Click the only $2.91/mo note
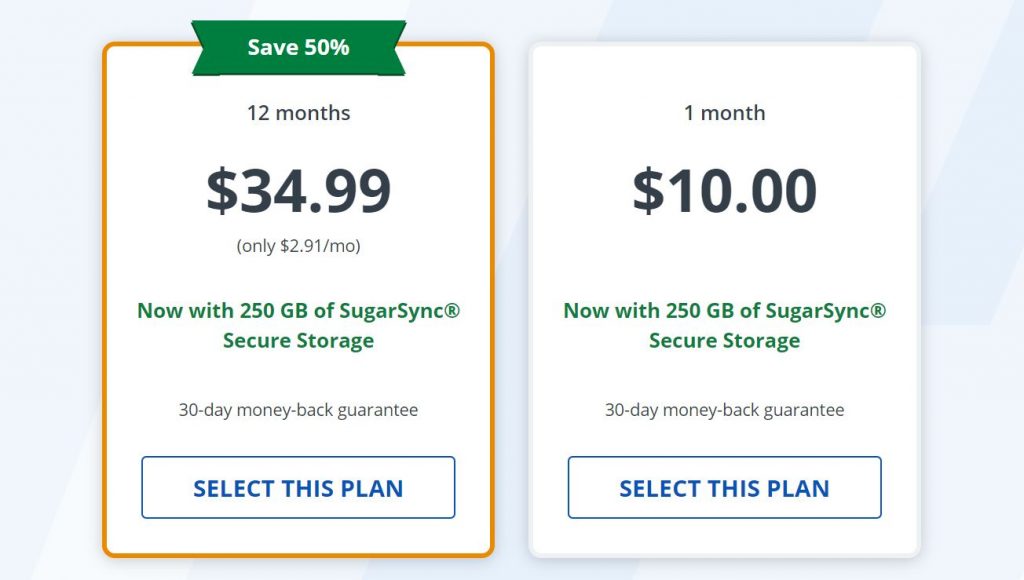1024x580 pixels. pyautogui.click(x=298, y=246)
